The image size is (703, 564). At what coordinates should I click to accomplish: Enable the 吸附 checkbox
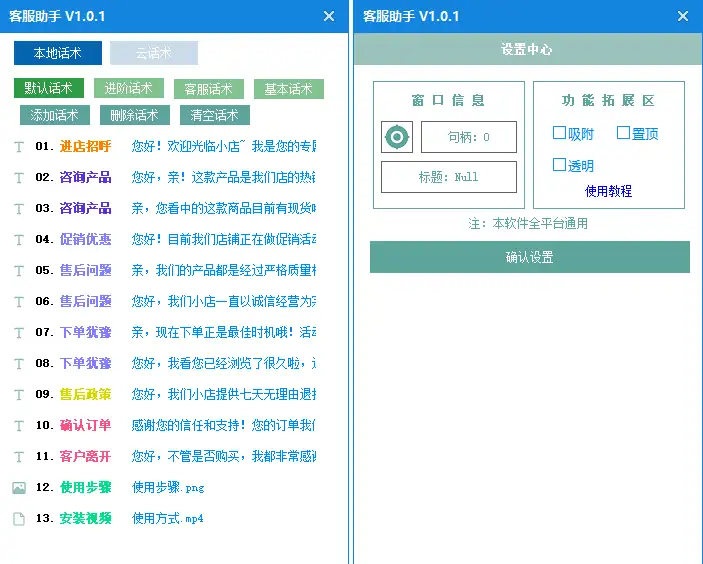(x=560, y=133)
